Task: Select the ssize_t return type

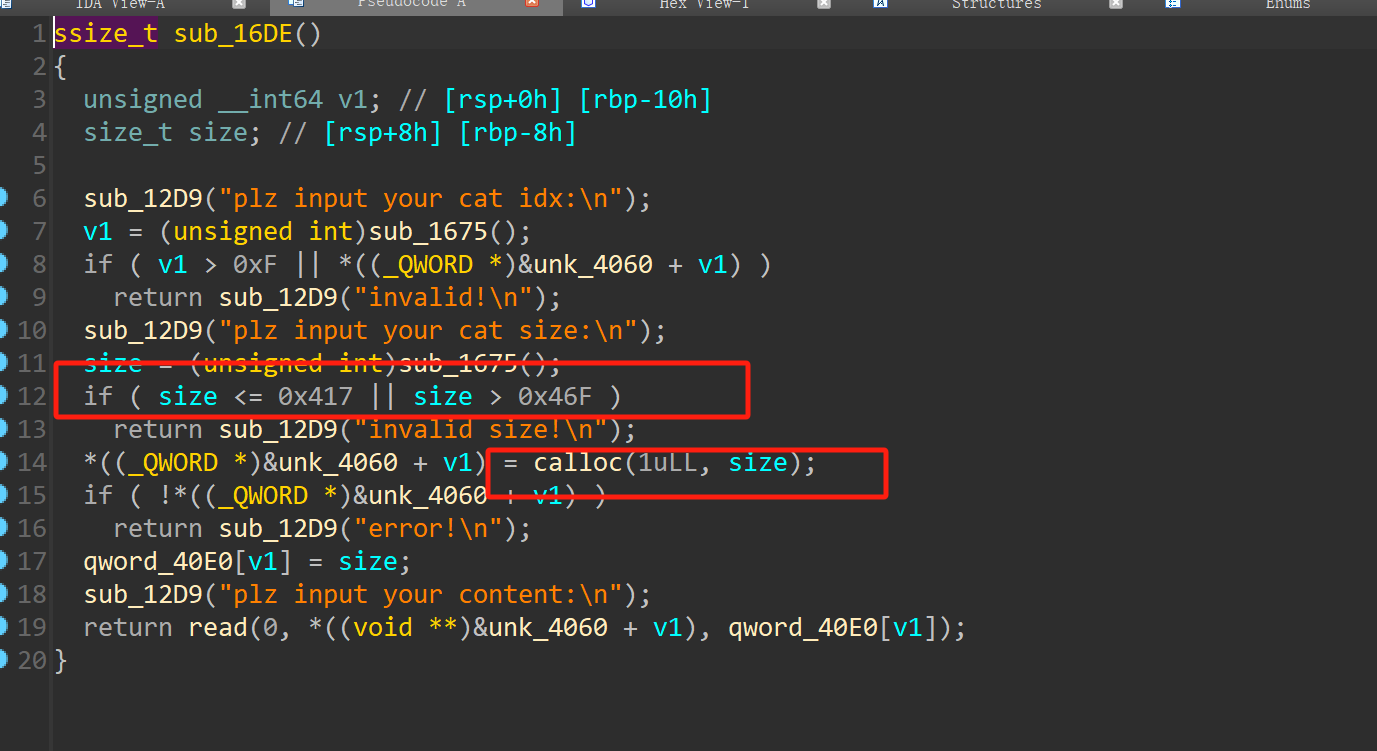Action: (x=106, y=34)
